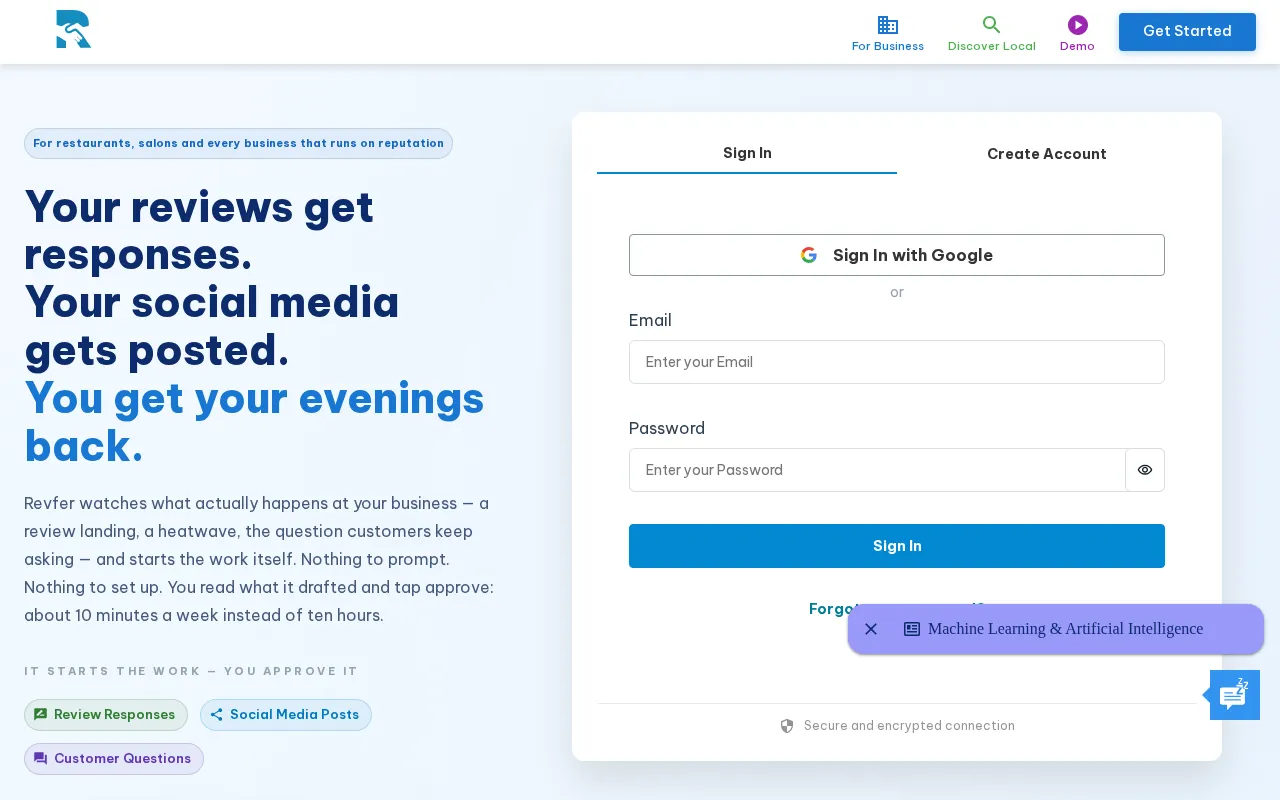Open the Revfer logo home link
The image size is (1280, 800).
[x=73, y=29]
